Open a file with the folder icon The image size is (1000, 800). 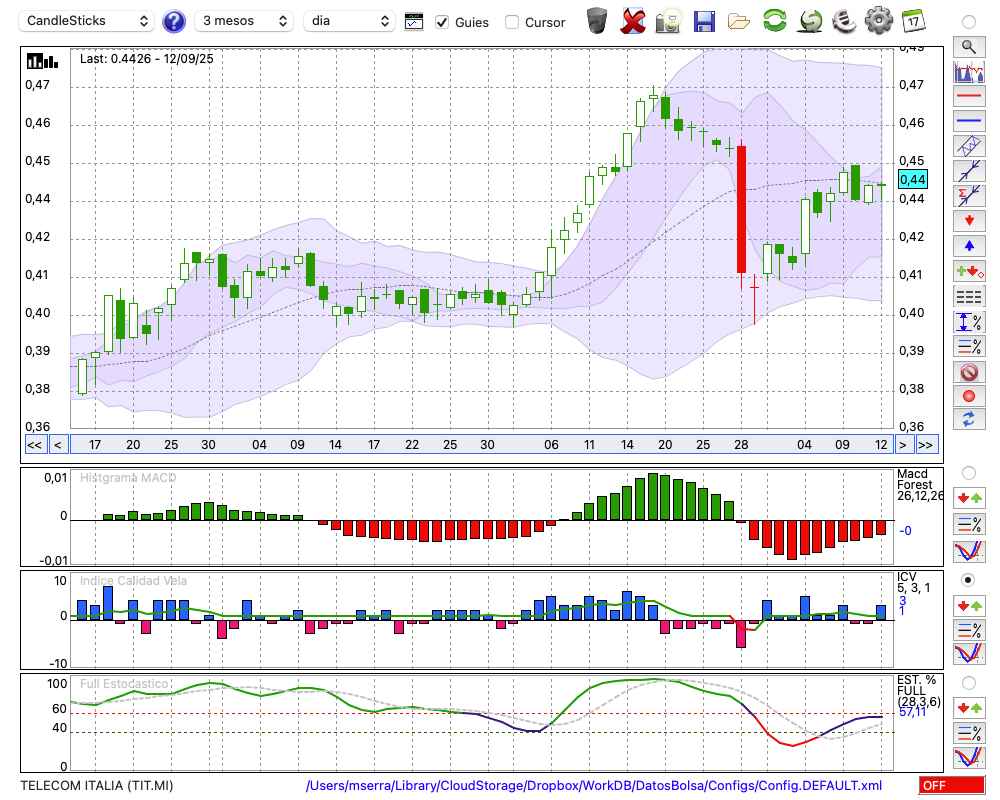coord(739,21)
